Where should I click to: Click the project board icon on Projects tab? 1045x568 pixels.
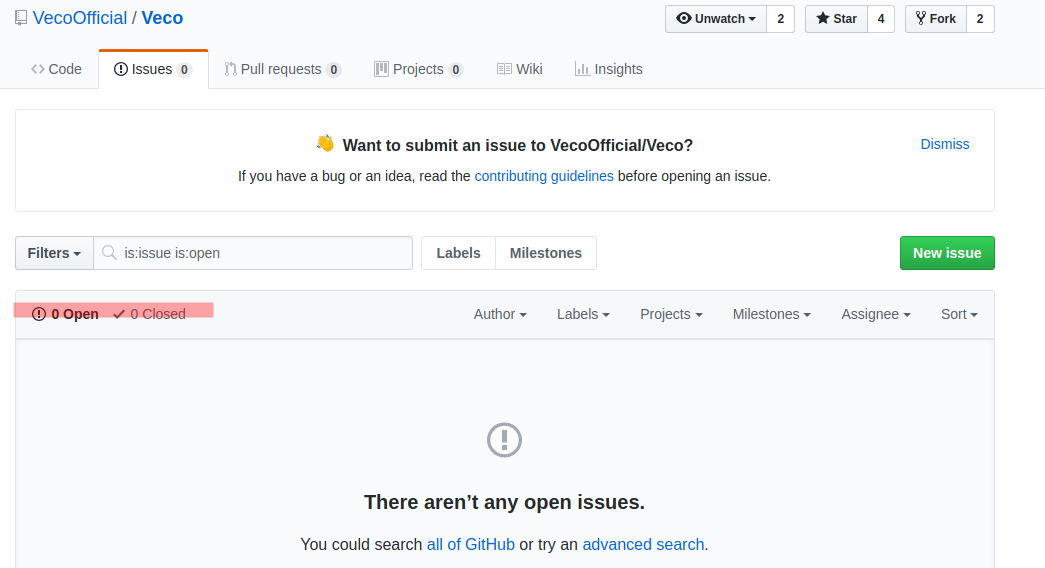(381, 69)
